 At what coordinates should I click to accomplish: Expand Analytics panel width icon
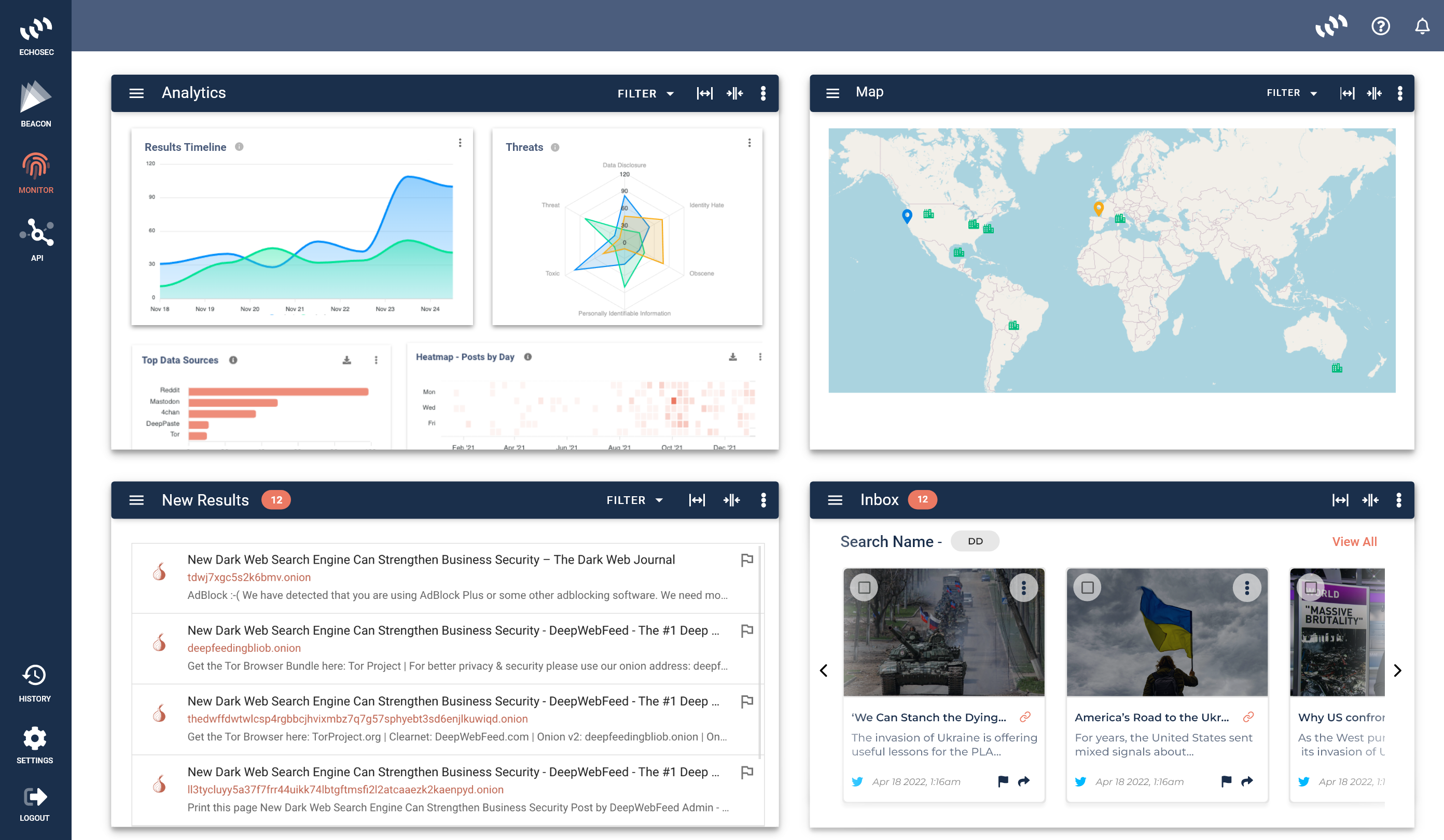tap(704, 93)
